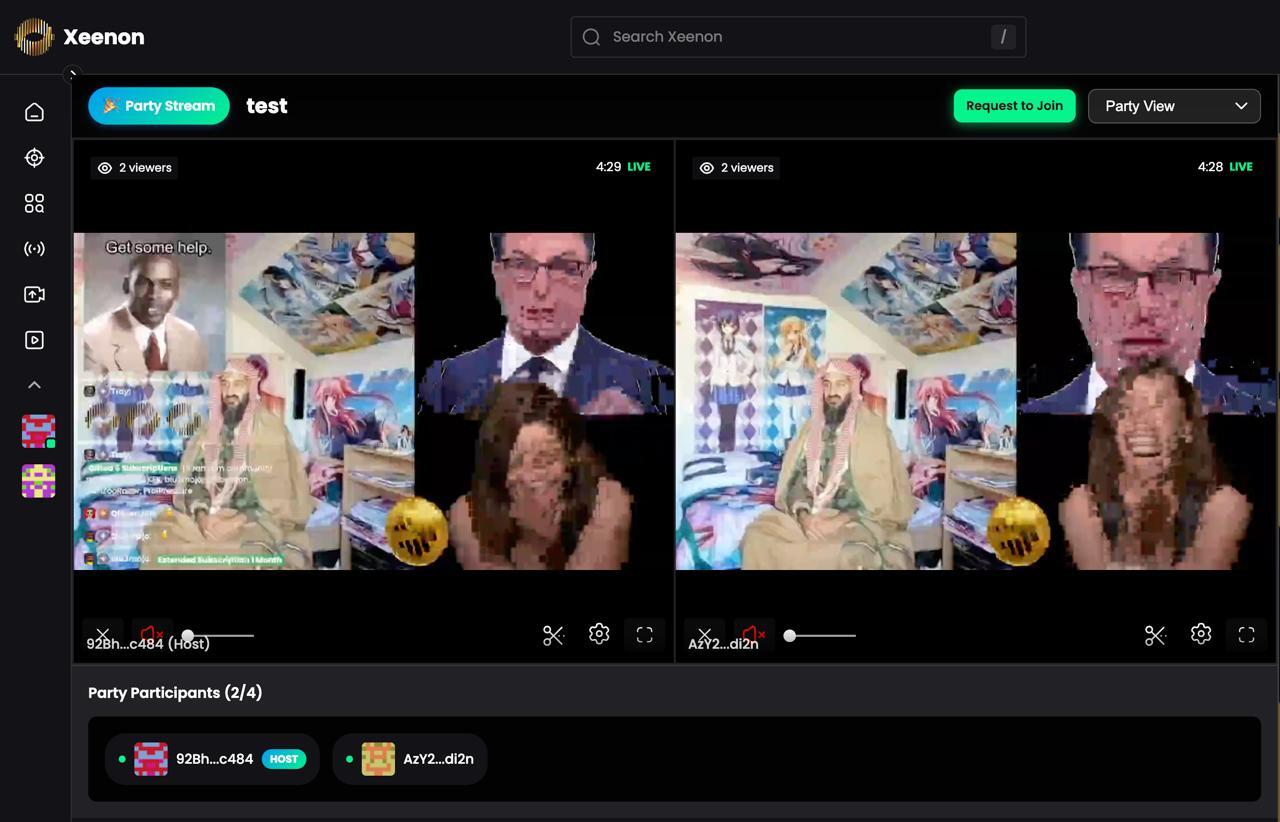Enter fullscreen on AzY2...di2n stream
The image size is (1280, 822).
point(1247,635)
